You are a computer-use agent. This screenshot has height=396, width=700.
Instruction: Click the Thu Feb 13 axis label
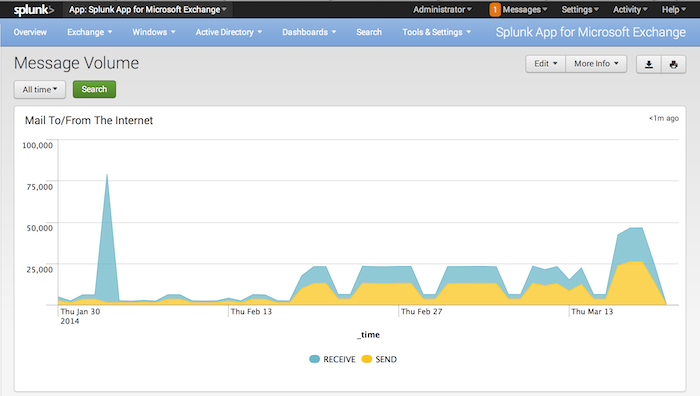pos(251,312)
